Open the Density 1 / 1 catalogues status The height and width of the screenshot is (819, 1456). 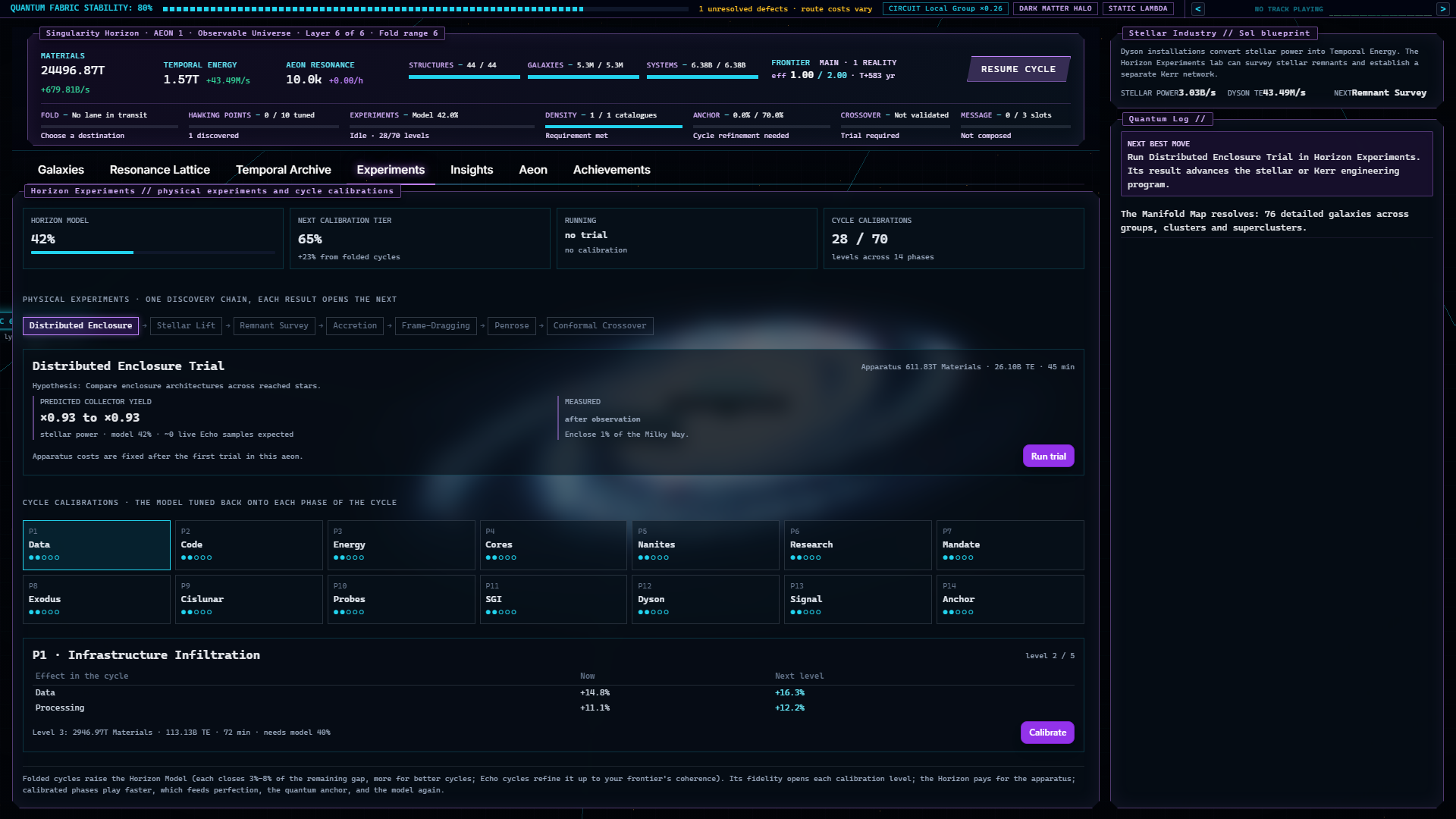pyautogui.click(x=613, y=125)
